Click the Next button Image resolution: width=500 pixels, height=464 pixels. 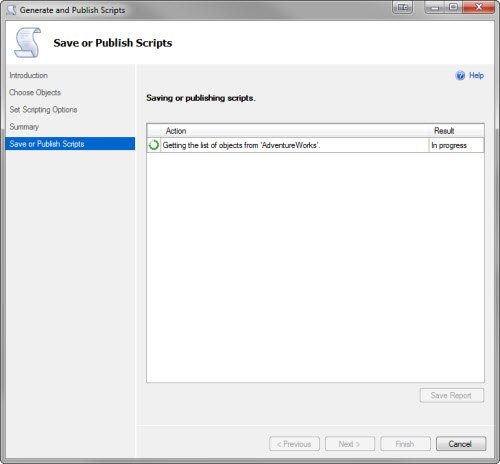tap(350, 444)
